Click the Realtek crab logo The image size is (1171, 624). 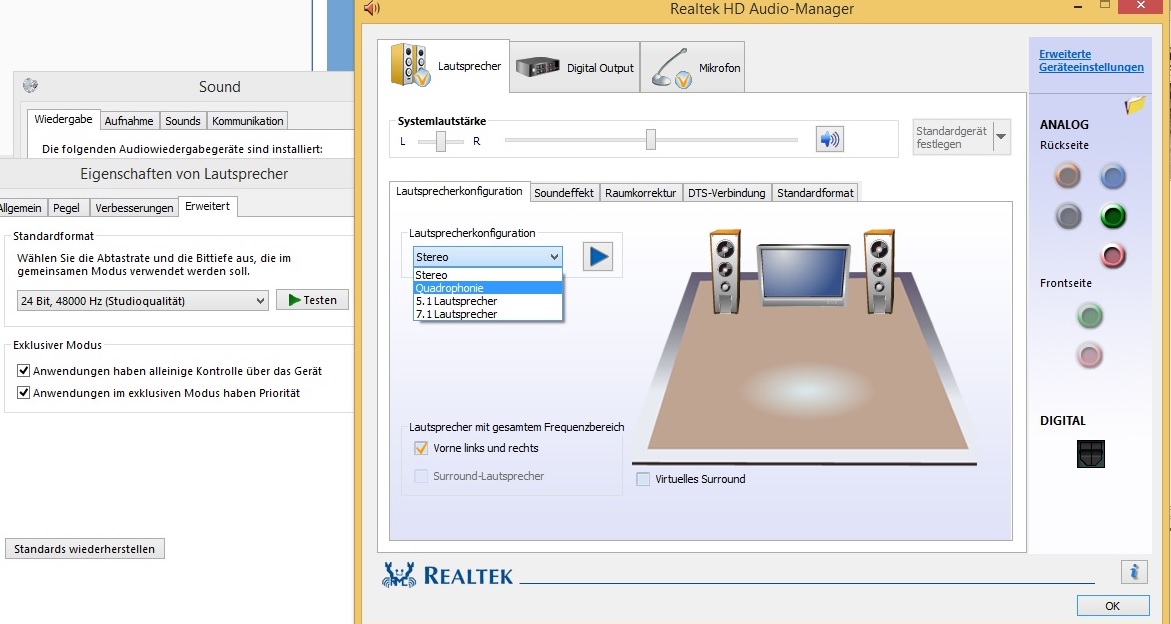coord(399,575)
